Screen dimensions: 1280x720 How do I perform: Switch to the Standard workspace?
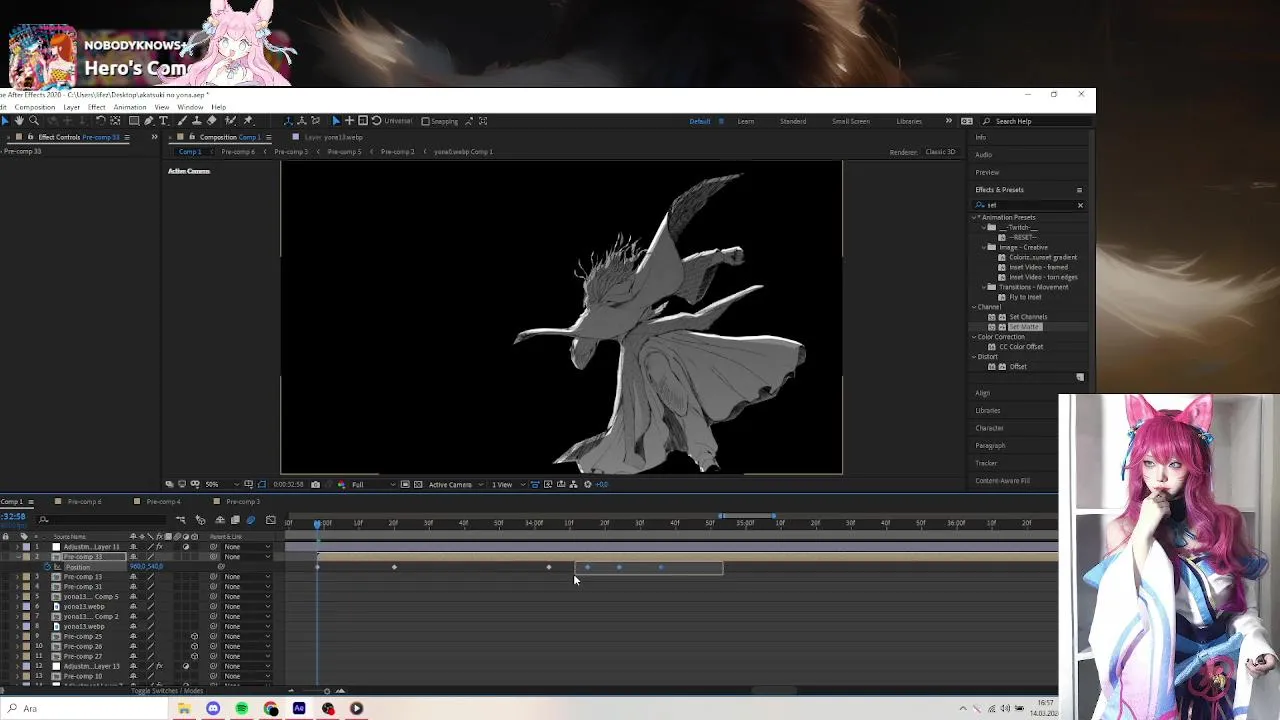pos(793,121)
